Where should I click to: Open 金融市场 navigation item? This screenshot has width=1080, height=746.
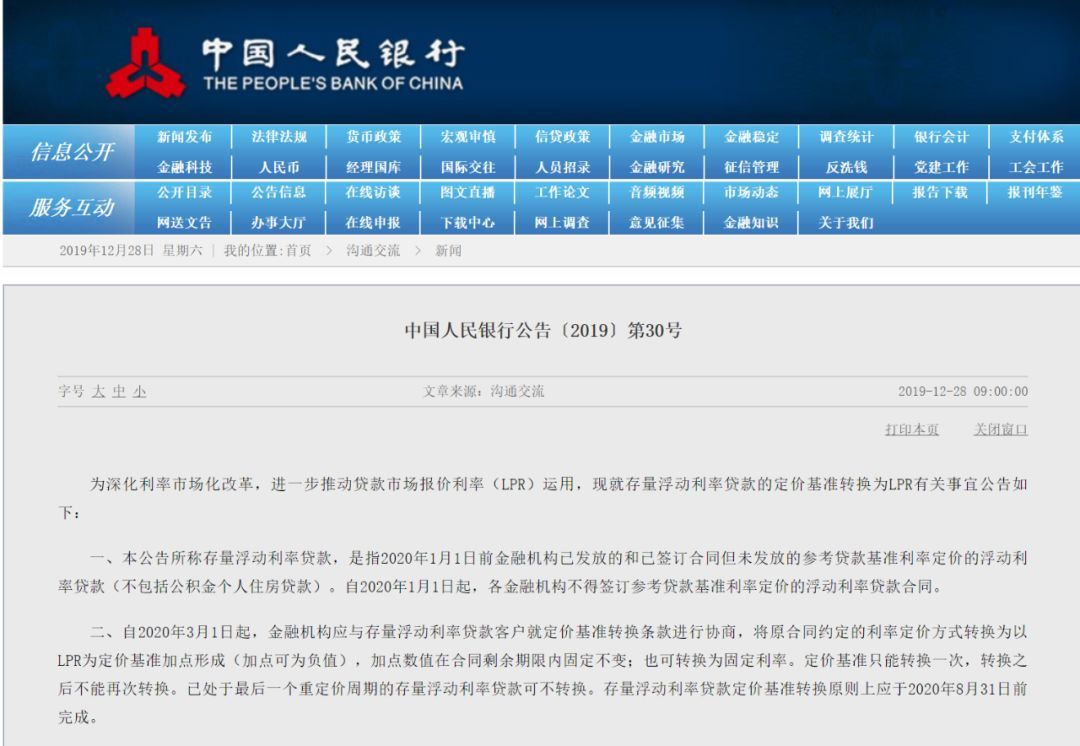[657, 136]
